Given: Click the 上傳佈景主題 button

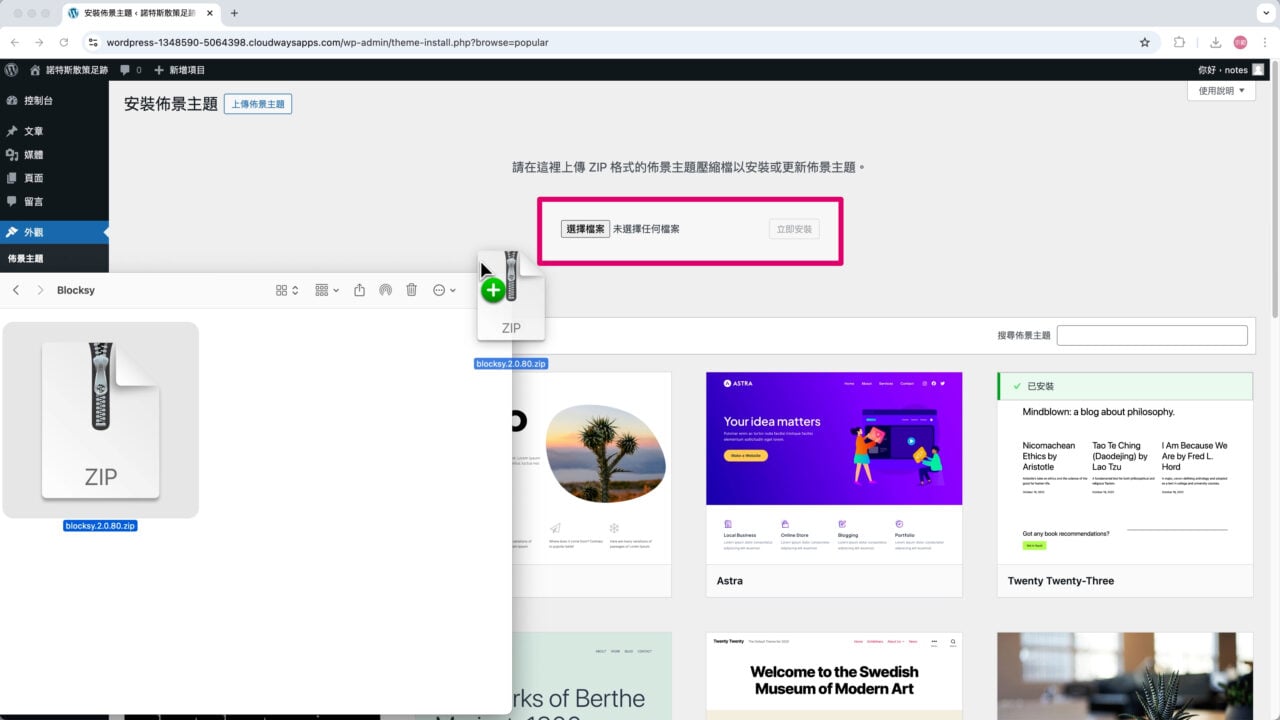Looking at the screenshot, I should 258,104.
